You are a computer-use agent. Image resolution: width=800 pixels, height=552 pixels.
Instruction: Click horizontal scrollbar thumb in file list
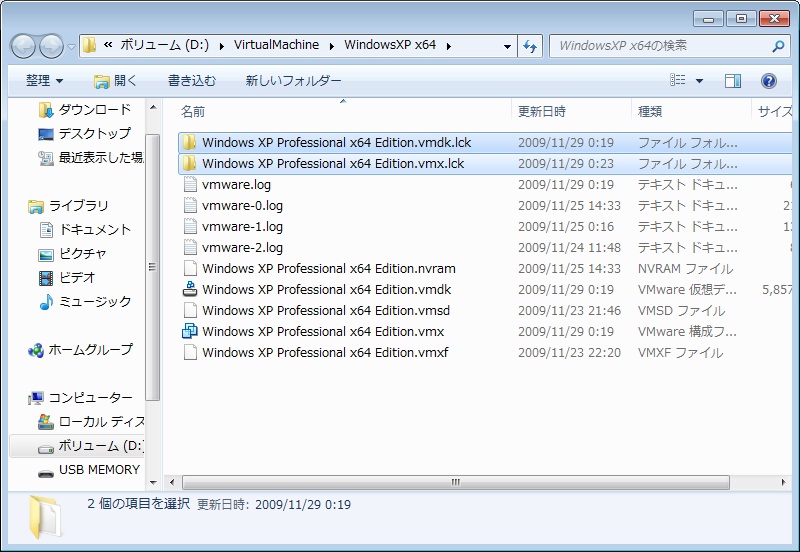pyautogui.click(x=456, y=482)
